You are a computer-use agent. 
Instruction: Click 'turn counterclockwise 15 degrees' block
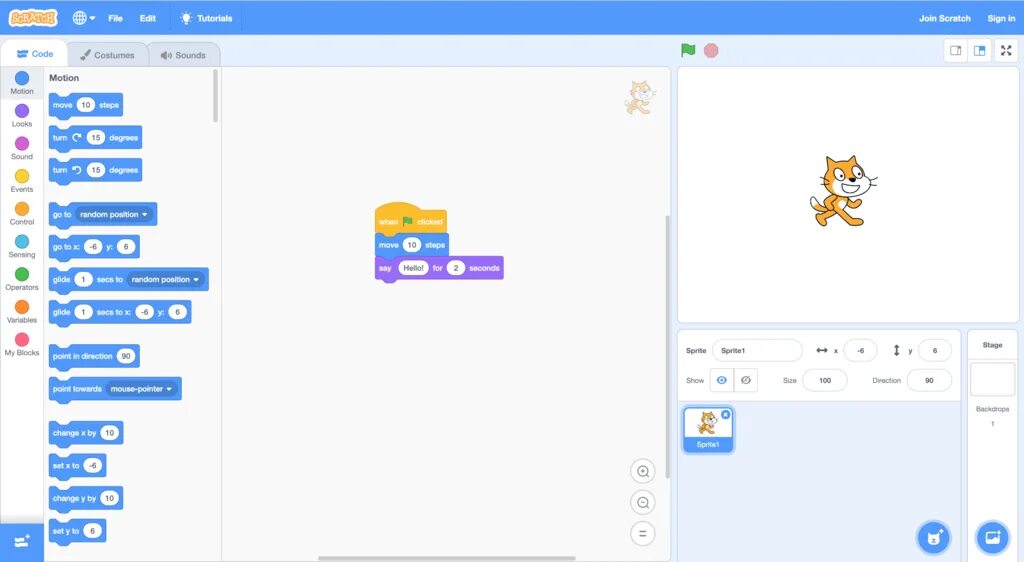(95, 170)
